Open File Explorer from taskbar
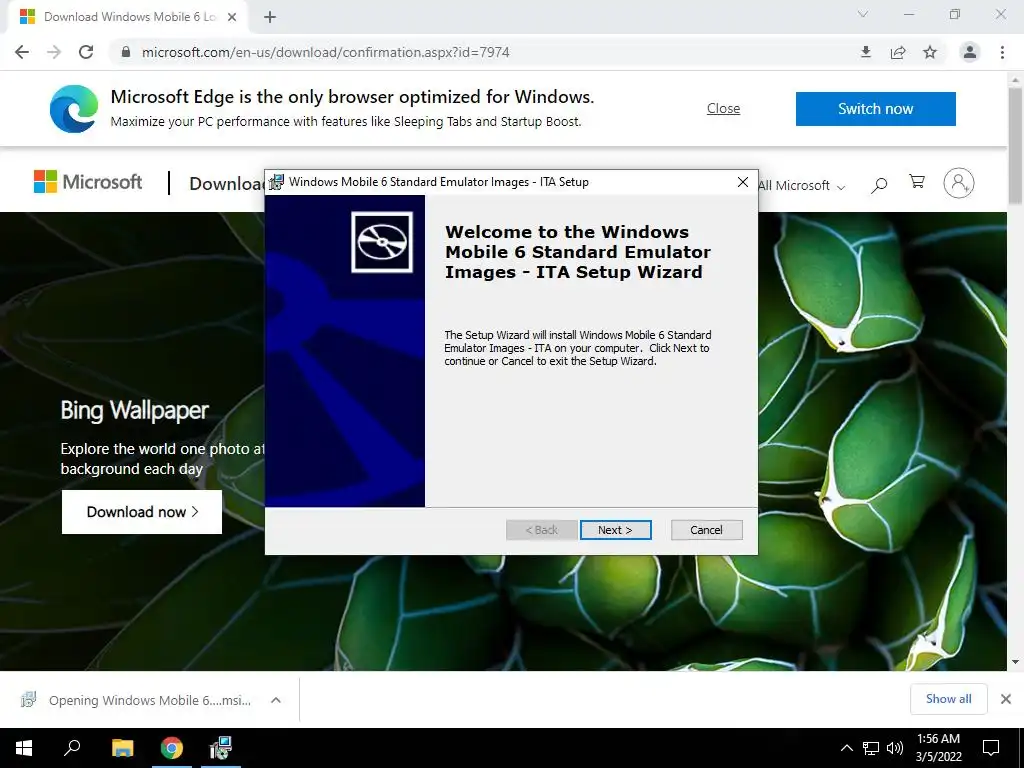Screen dimensions: 1024x768 click(x=122, y=748)
